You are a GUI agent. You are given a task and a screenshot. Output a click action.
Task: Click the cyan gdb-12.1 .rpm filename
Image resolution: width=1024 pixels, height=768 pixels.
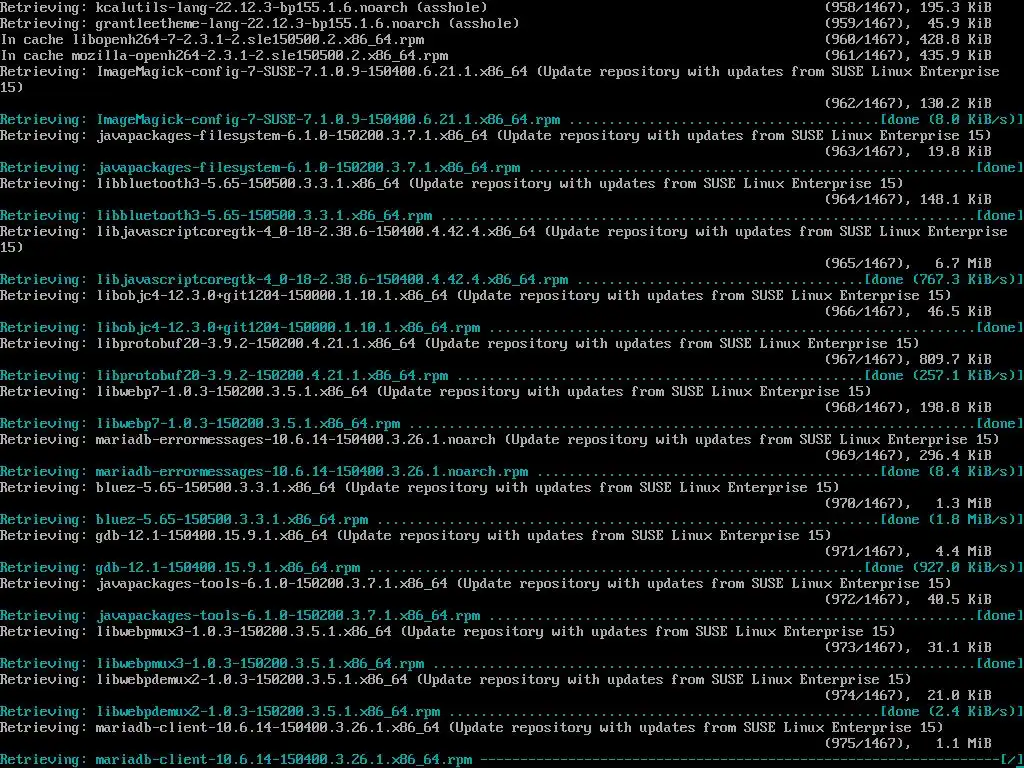pos(228,568)
